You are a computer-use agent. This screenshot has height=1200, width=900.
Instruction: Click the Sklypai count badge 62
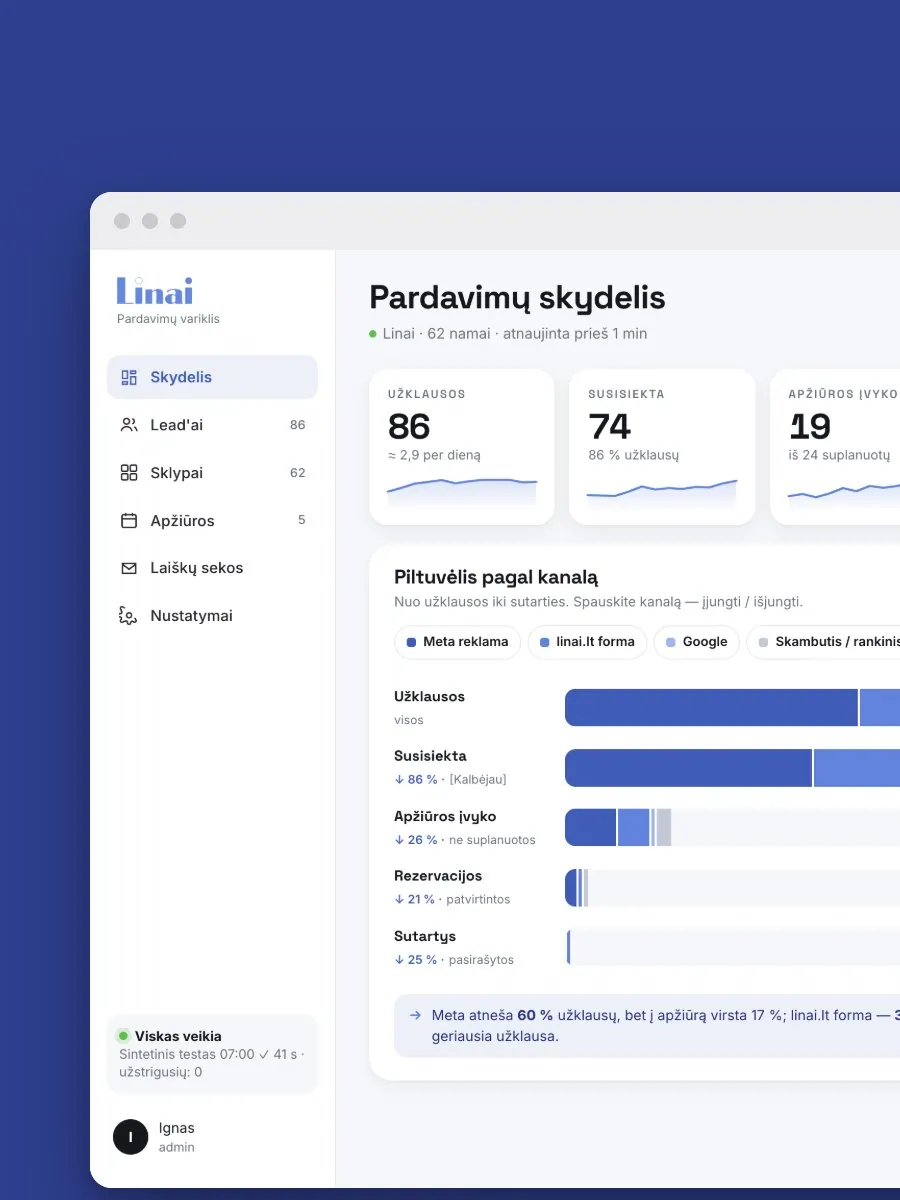point(297,472)
